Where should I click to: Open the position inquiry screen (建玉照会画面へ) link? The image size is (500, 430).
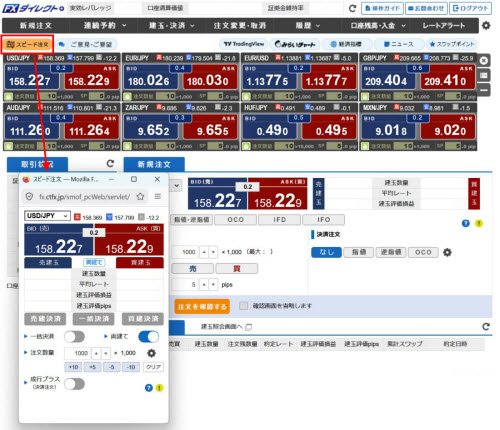(x=226, y=327)
